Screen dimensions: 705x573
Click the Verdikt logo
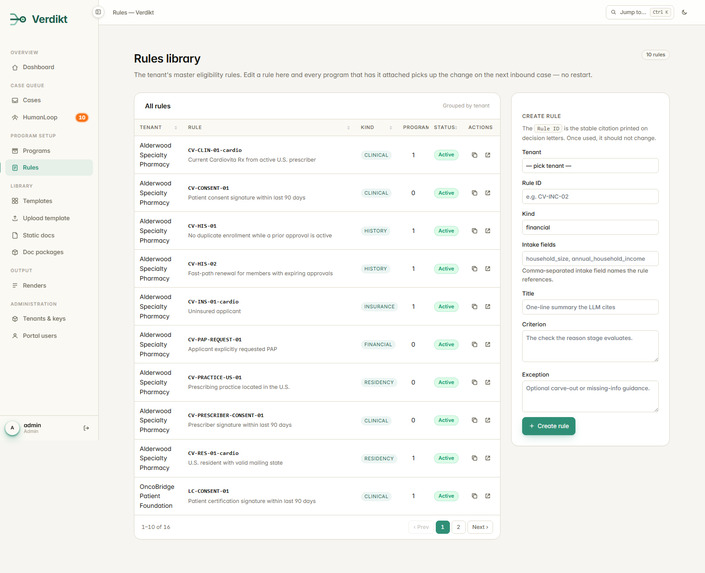click(39, 19)
